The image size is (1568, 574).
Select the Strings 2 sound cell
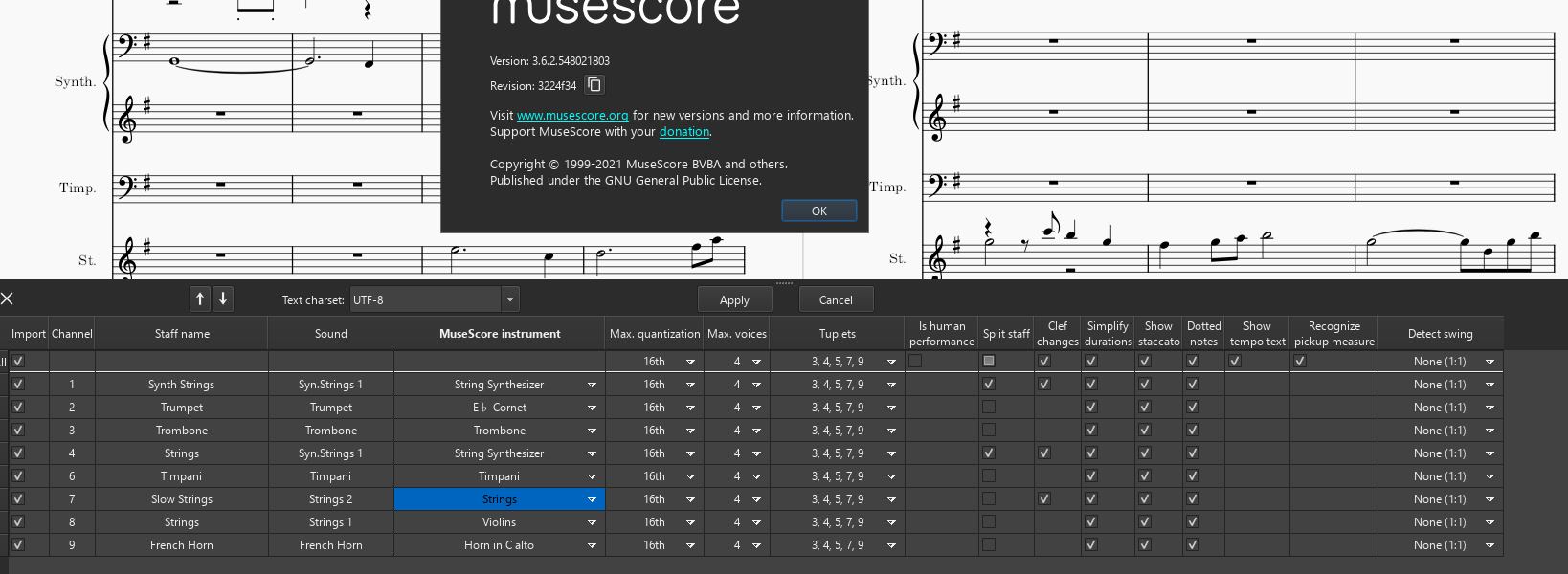point(331,498)
